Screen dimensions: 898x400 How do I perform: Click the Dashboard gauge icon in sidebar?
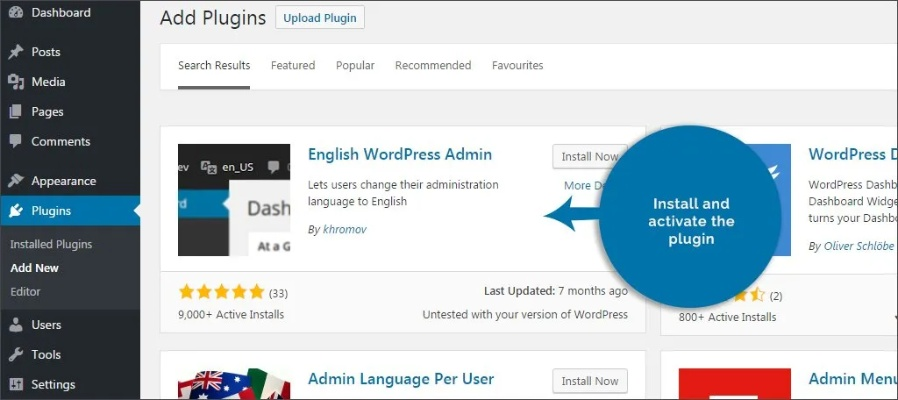pos(15,13)
